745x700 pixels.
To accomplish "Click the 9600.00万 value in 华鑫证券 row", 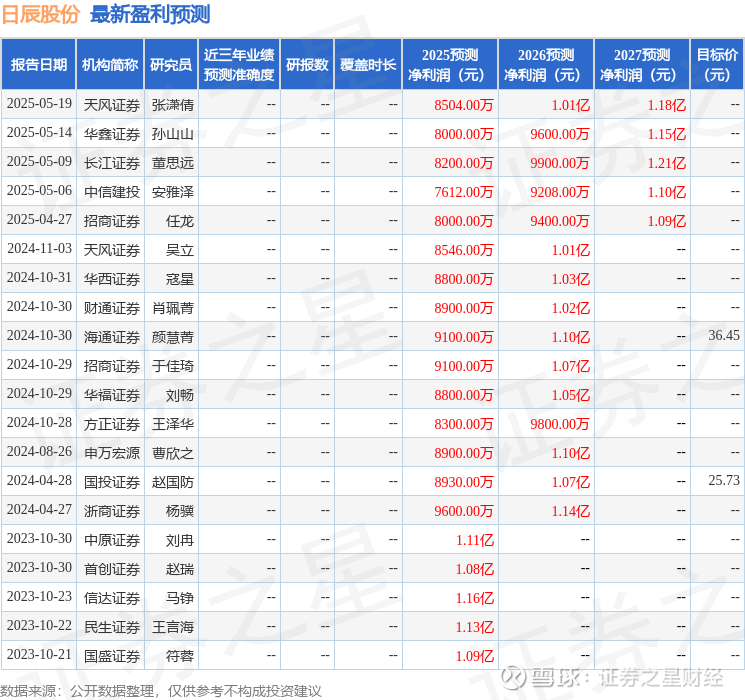I will coord(560,134).
